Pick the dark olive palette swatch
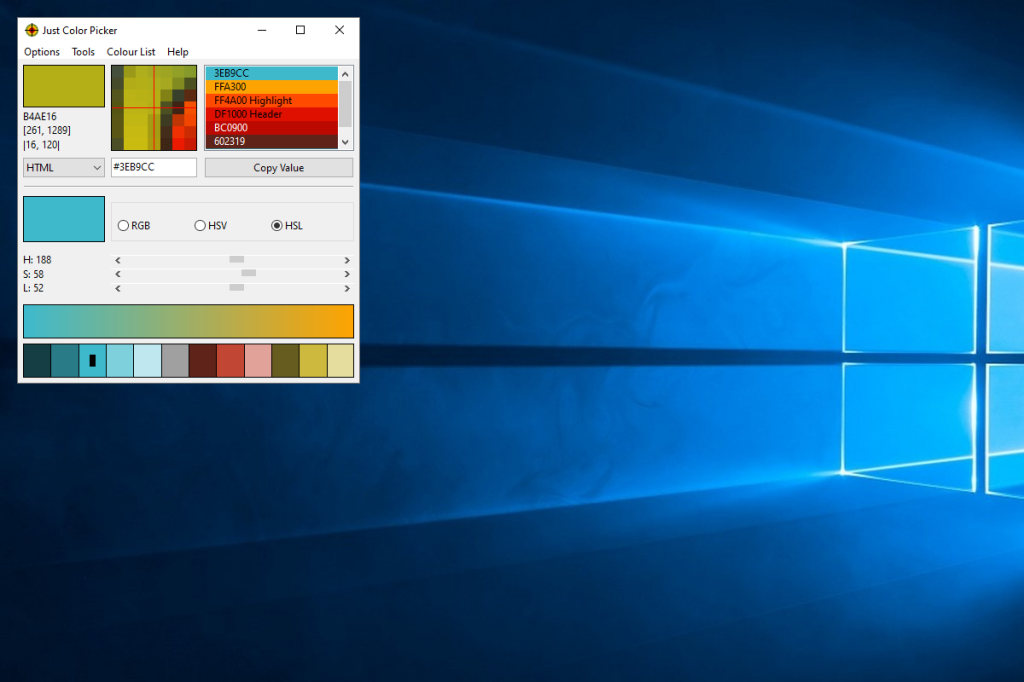 pyautogui.click(x=285, y=361)
